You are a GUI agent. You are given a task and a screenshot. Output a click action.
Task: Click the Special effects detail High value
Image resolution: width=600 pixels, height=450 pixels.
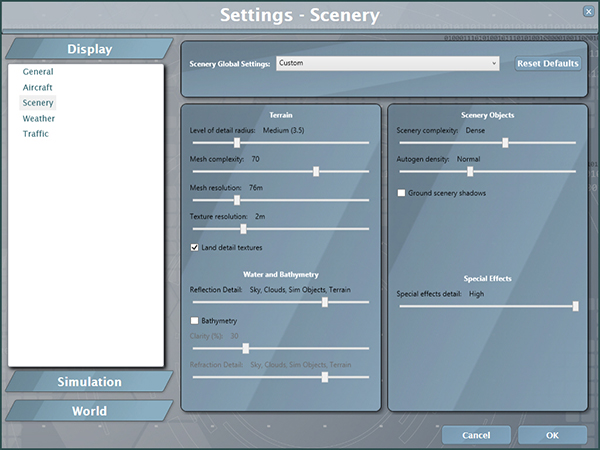click(476, 294)
